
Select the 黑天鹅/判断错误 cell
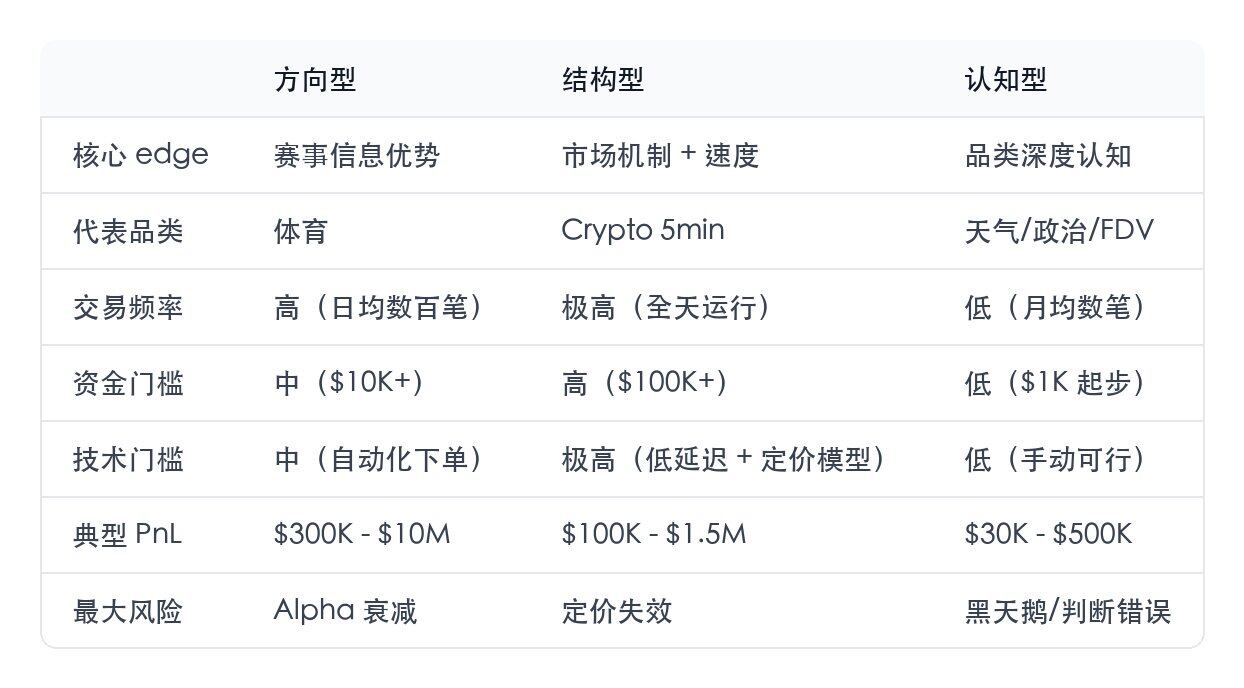coord(1068,611)
